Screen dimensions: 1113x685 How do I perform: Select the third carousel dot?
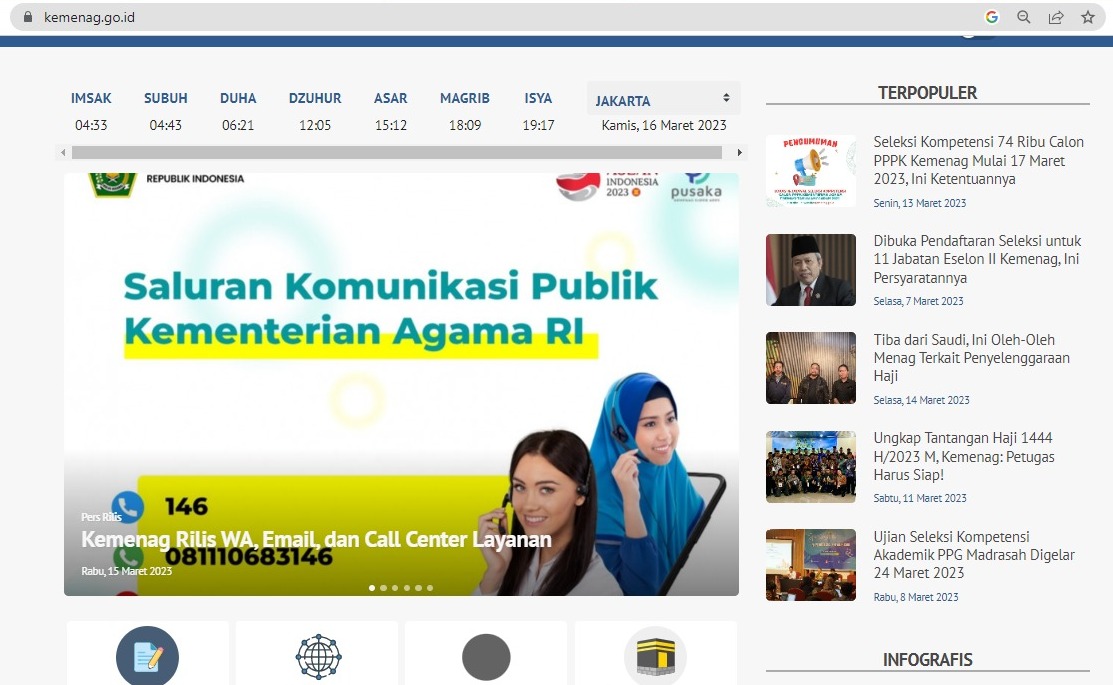[395, 588]
